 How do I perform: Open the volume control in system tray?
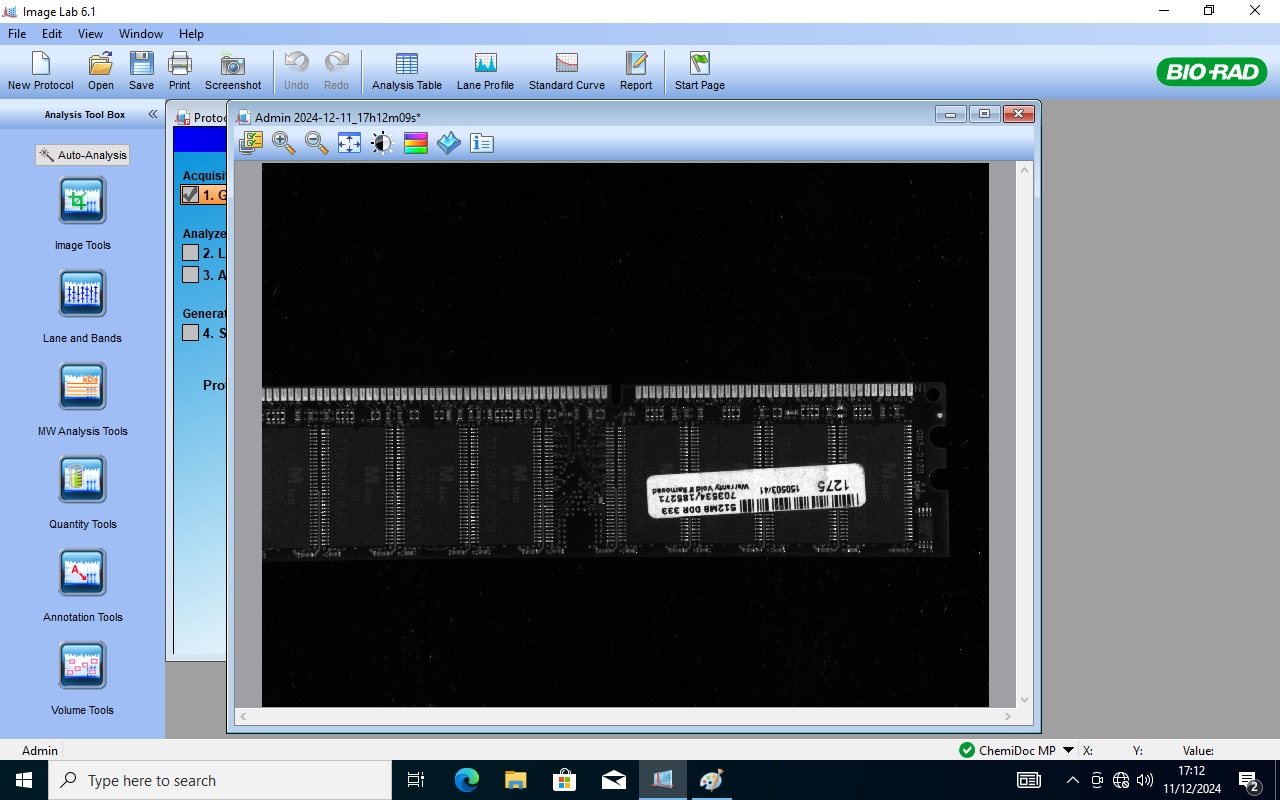click(x=1145, y=780)
